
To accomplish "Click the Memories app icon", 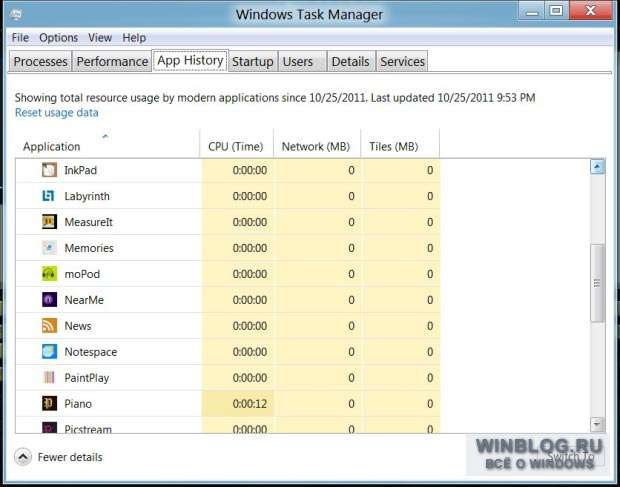I will click(x=49, y=248).
